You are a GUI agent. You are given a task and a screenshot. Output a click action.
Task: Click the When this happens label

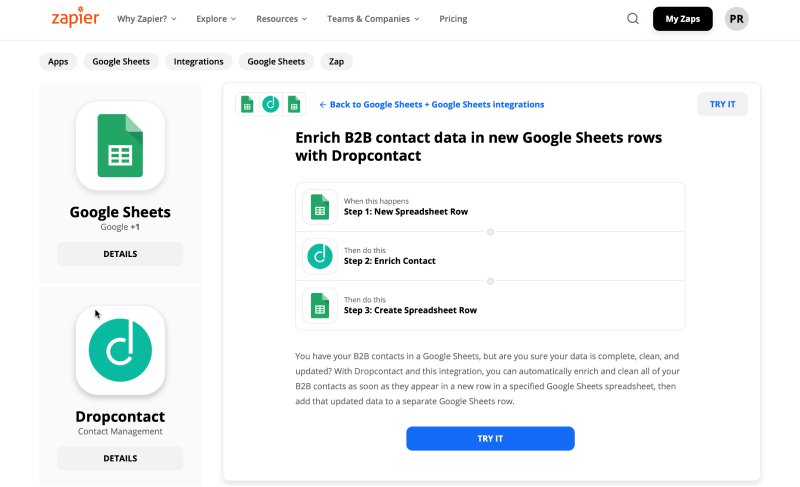376,201
